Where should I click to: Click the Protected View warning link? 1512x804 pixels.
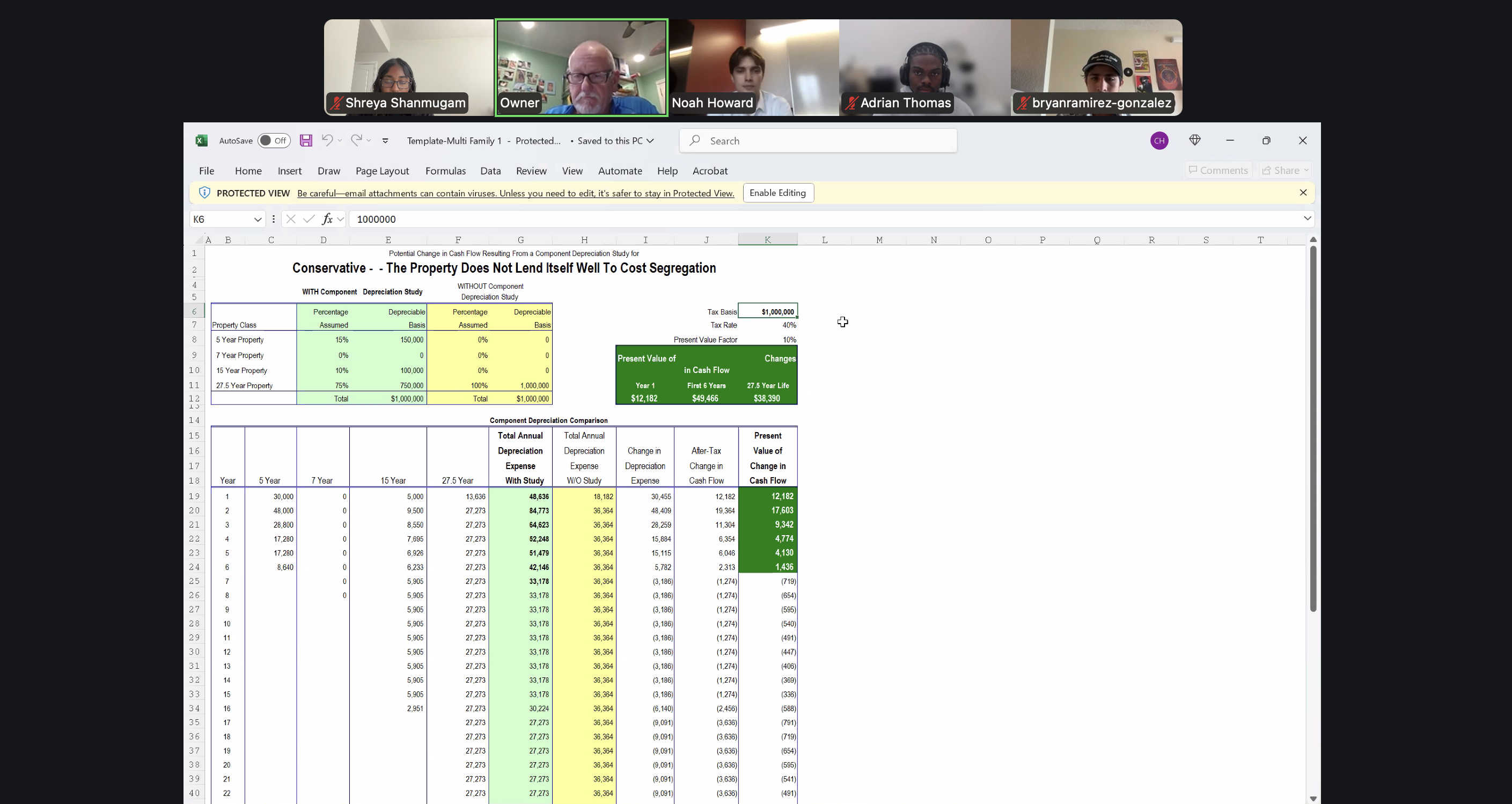515,193
